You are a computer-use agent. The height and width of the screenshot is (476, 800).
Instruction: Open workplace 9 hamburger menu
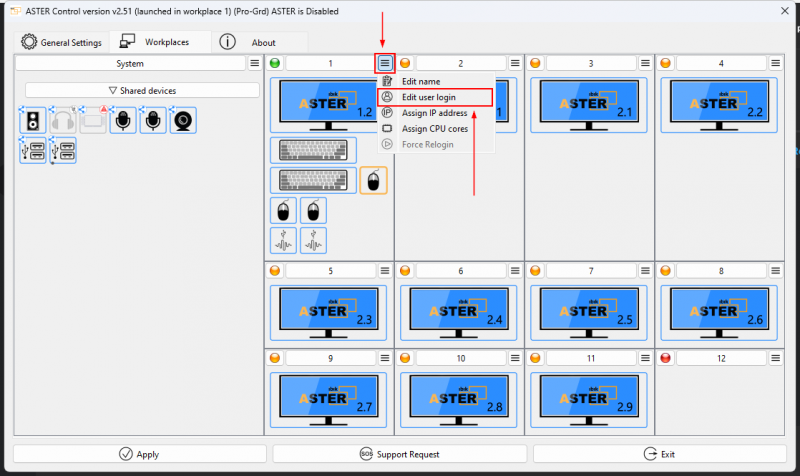385,358
